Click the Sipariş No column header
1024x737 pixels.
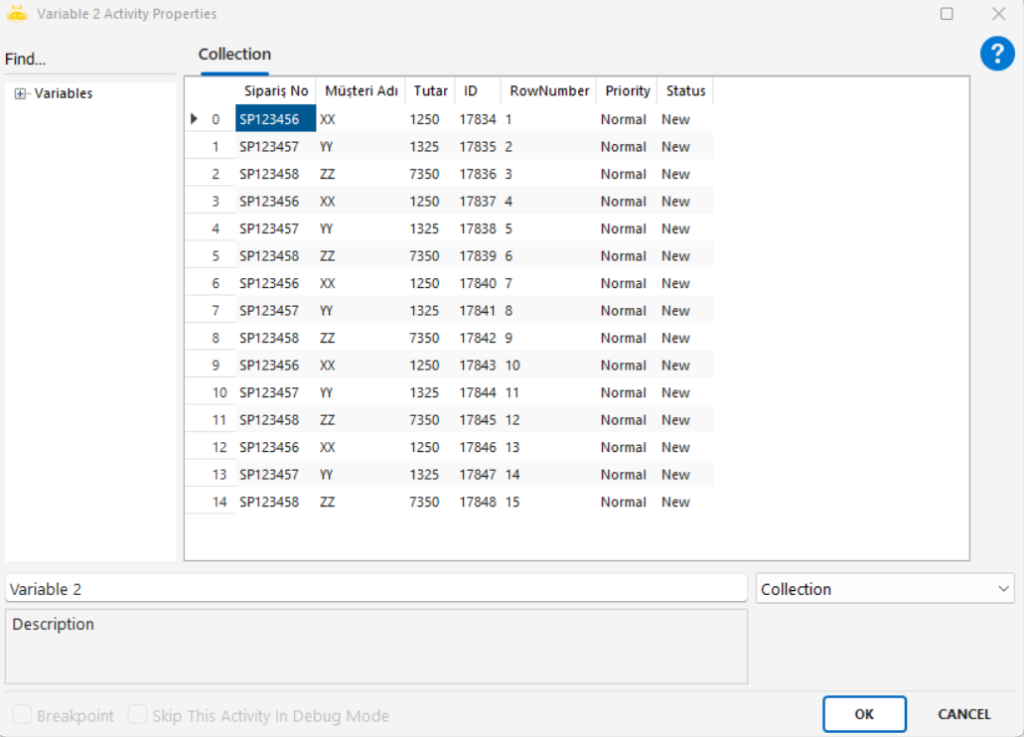click(276, 91)
